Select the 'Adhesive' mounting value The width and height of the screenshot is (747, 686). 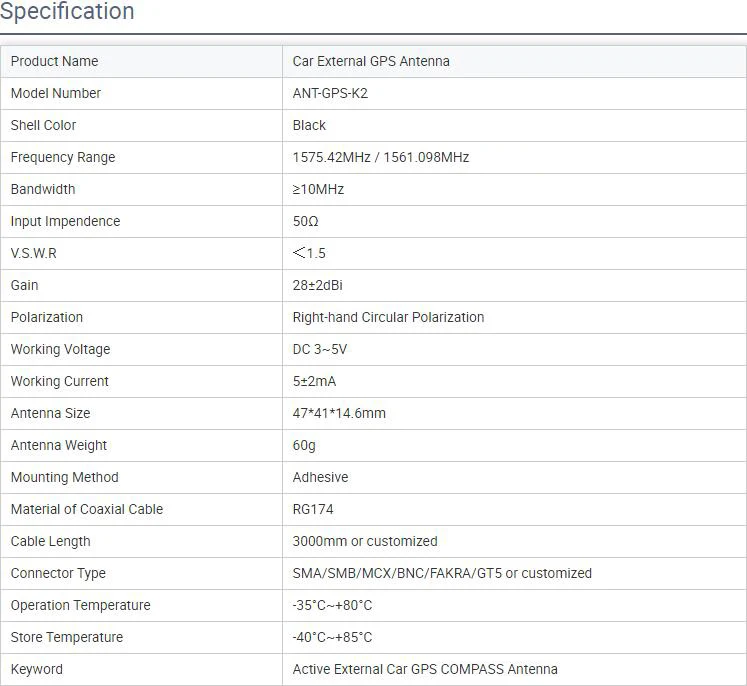pyautogui.click(x=320, y=477)
